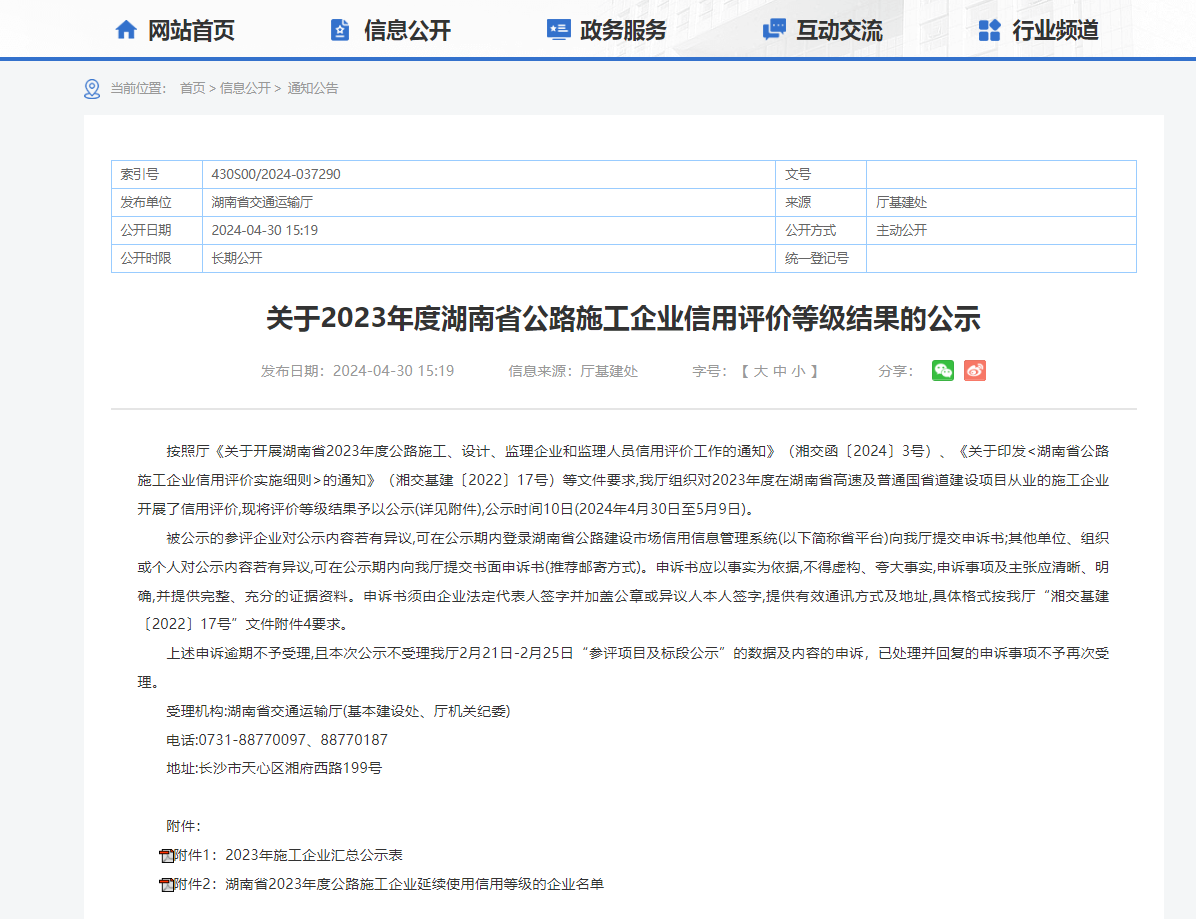Set font size to 小
The image size is (1196, 919).
(x=798, y=371)
